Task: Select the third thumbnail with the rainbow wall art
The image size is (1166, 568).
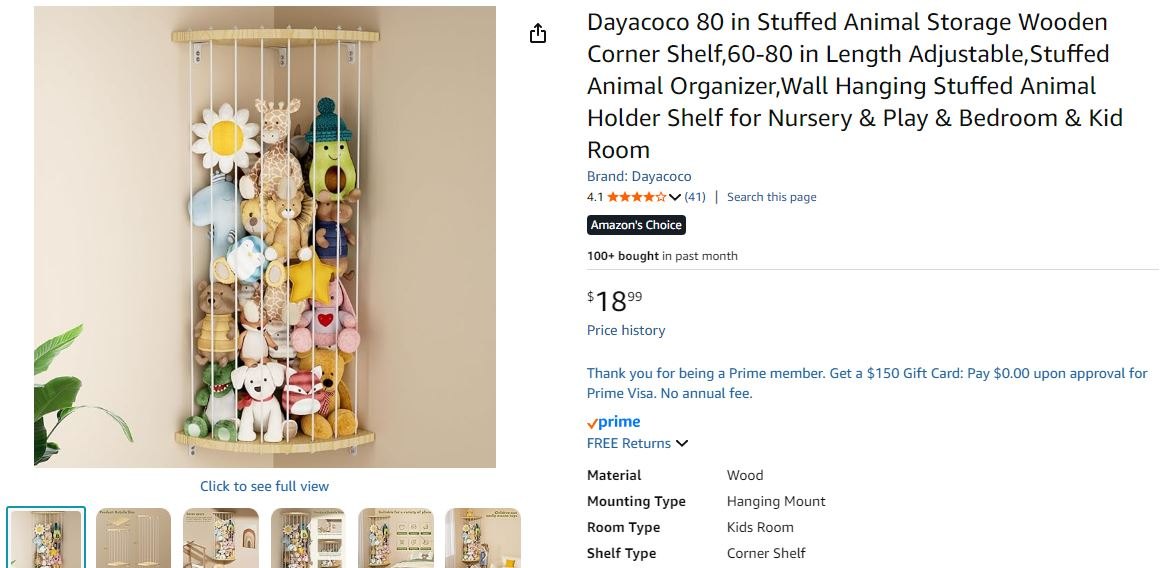Action: [221, 538]
